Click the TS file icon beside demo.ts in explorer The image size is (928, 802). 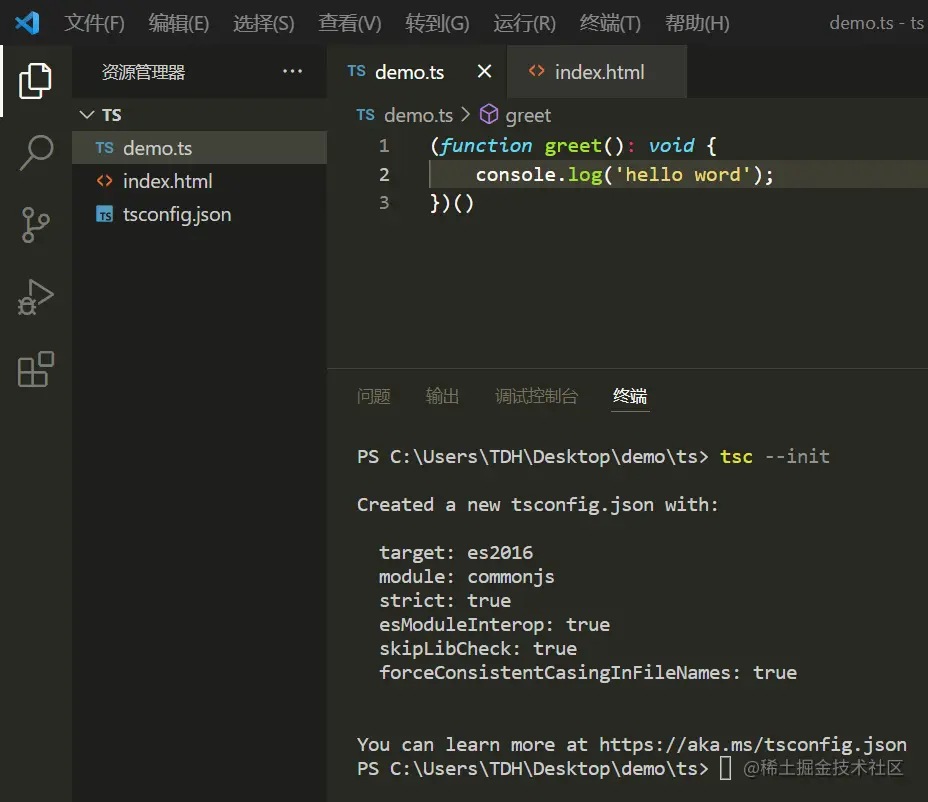coord(104,147)
